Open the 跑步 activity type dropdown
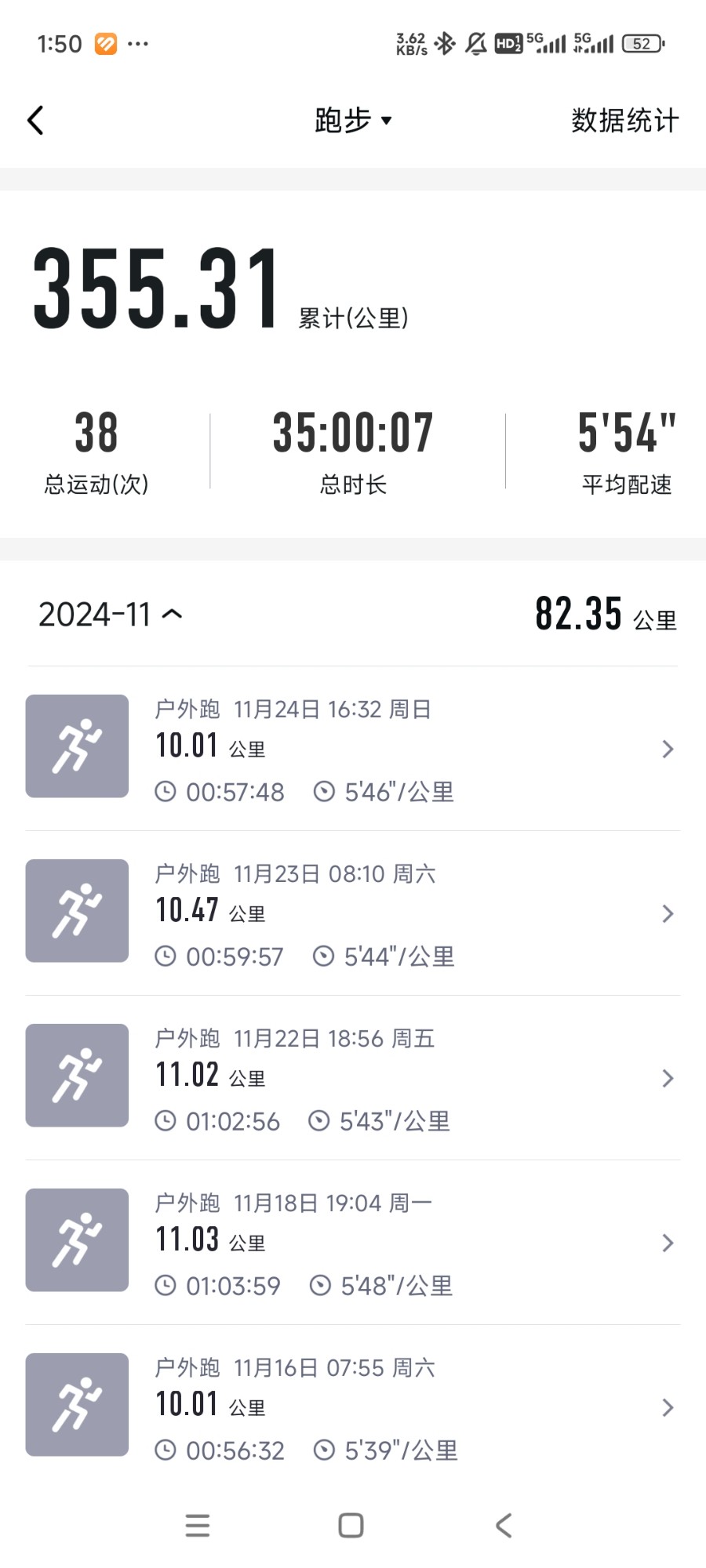The height and width of the screenshot is (1568, 706). click(x=353, y=121)
